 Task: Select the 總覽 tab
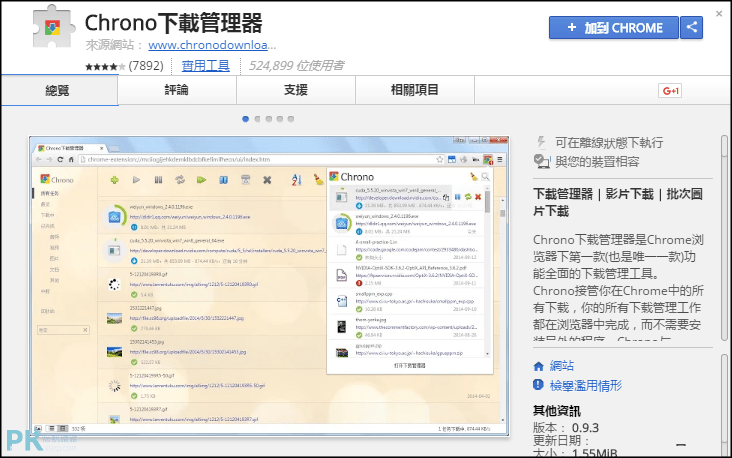[x=60, y=90]
